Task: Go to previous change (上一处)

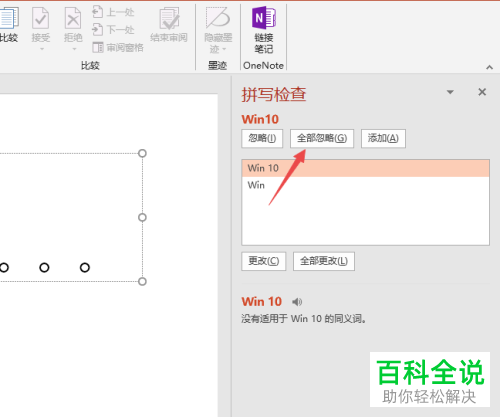Action: click(x=113, y=12)
